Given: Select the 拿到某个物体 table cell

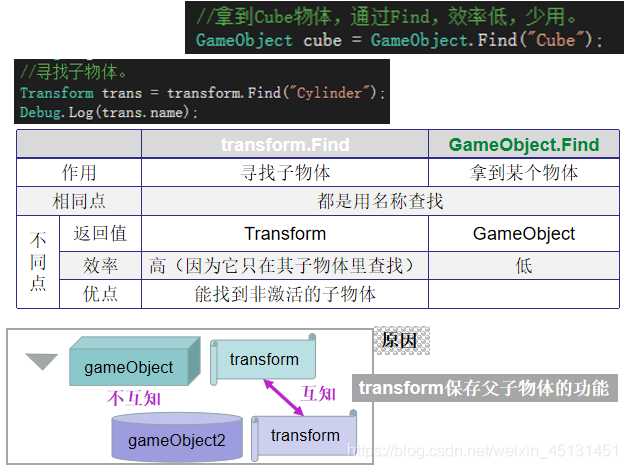Looking at the screenshot, I should pyautogui.click(x=524, y=173).
